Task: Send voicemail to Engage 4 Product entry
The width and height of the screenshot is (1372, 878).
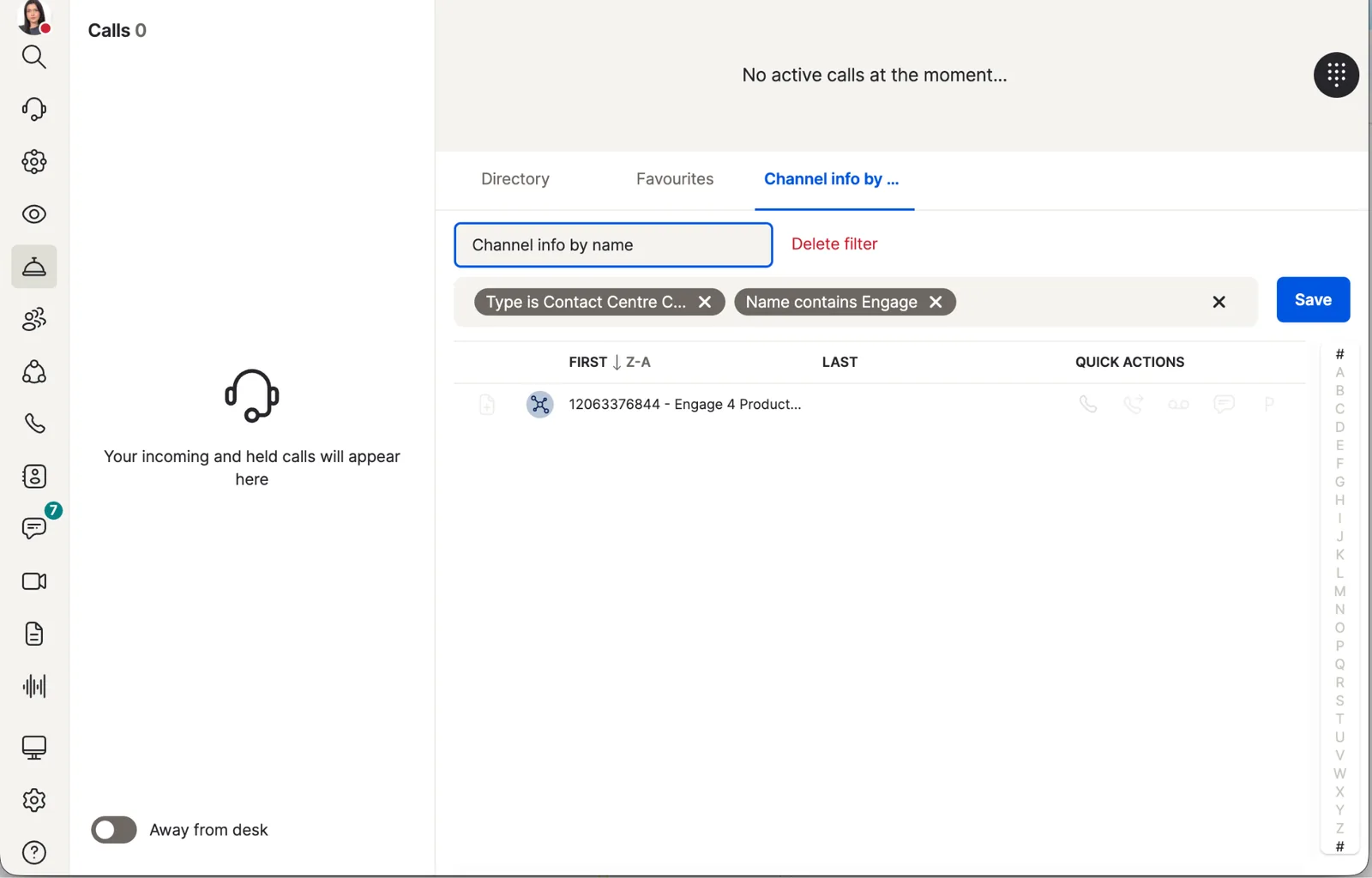Action: tap(1178, 404)
